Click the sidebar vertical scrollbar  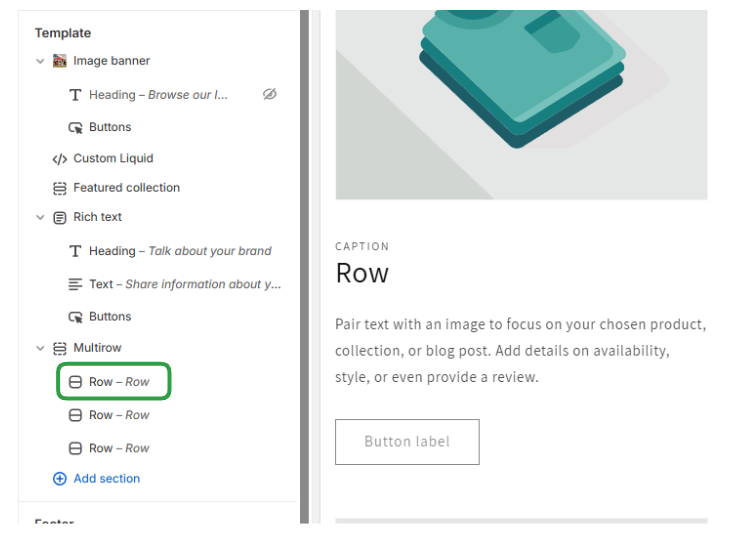click(304, 260)
